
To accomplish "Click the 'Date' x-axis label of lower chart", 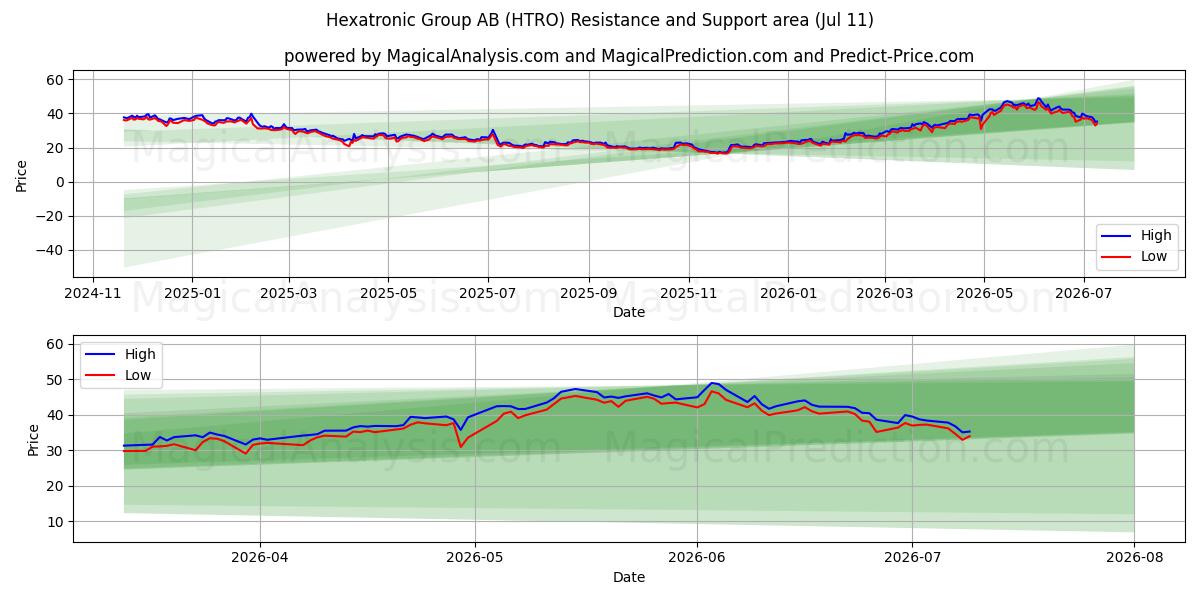I will pyautogui.click(x=629, y=577).
